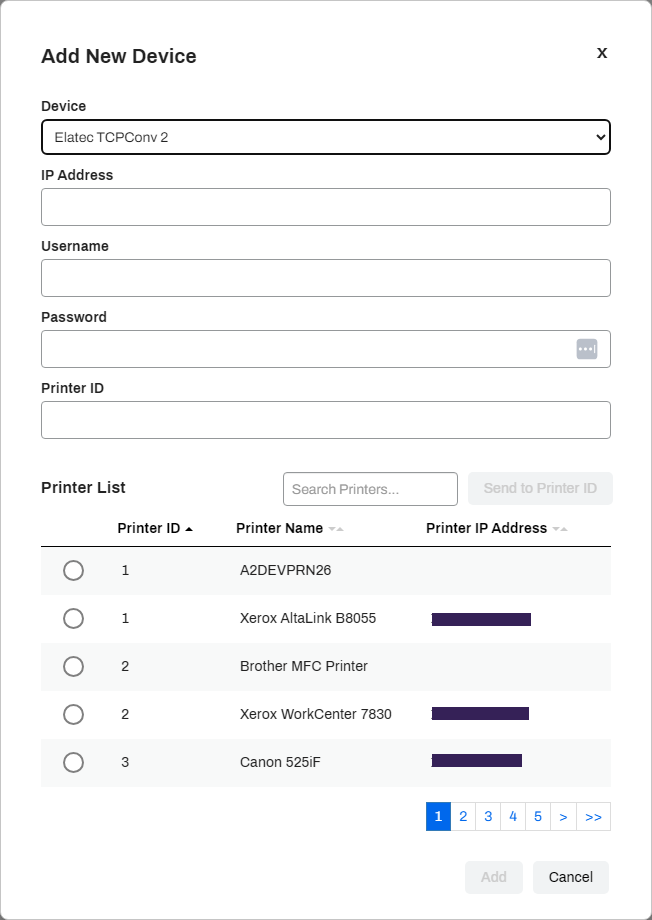Go to page 1 of printer list
652x920 pixels.
coord(438,817)
